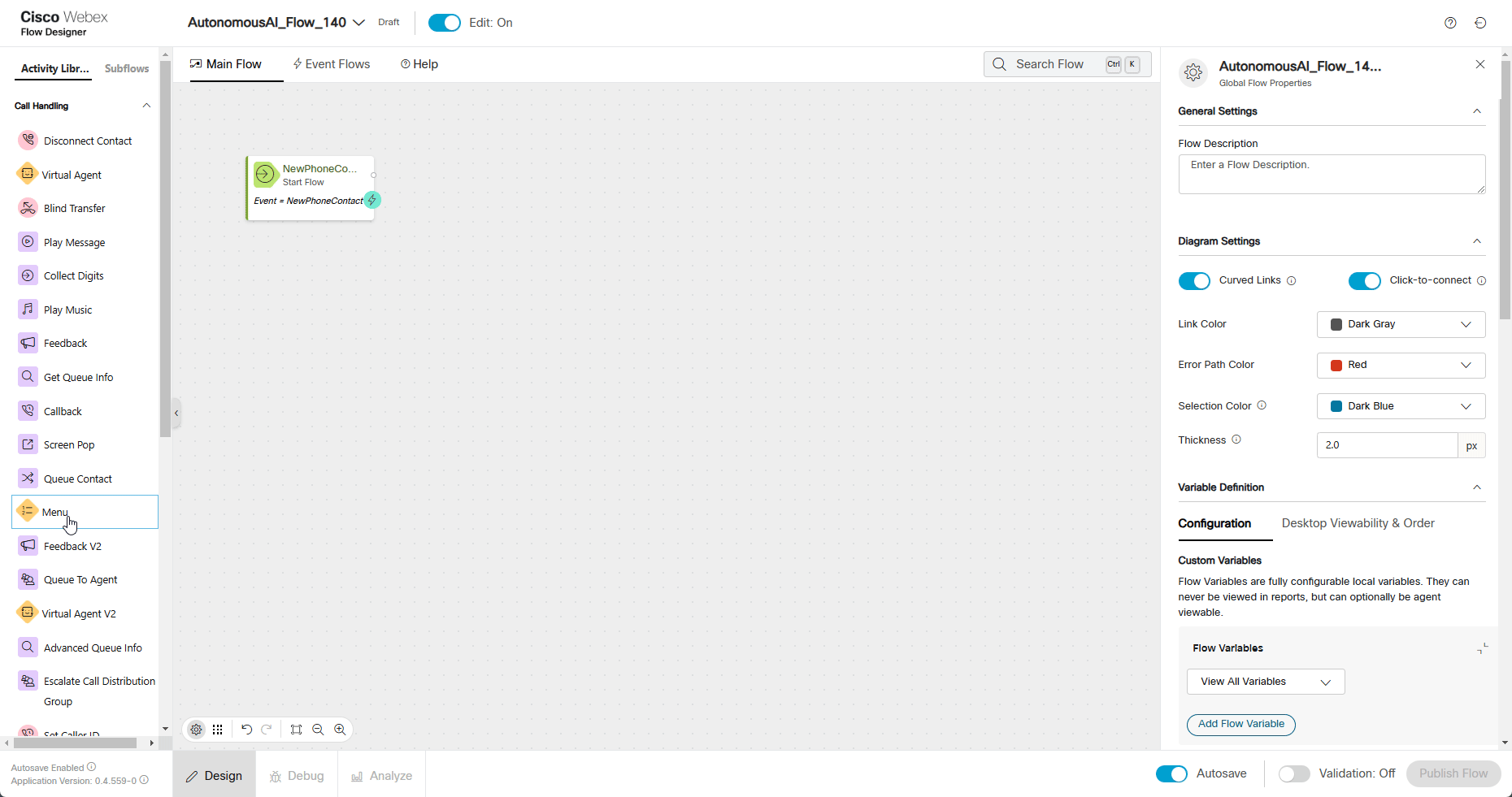This screenshot has width=1512, height=797.
Task: Click the red Error Path Color swatch
Action: click(1336, 365)
